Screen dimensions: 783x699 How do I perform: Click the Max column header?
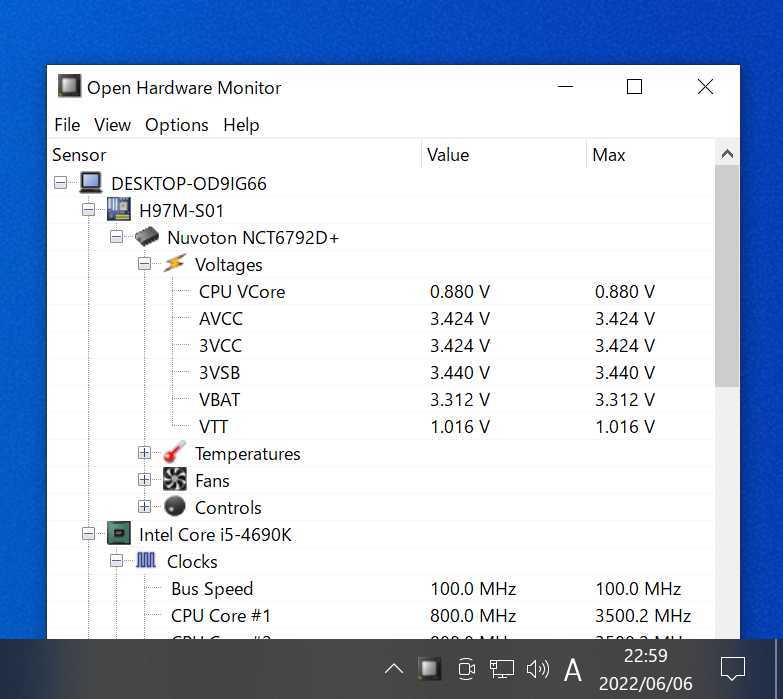pyautogui.click(x=651, y=155)
